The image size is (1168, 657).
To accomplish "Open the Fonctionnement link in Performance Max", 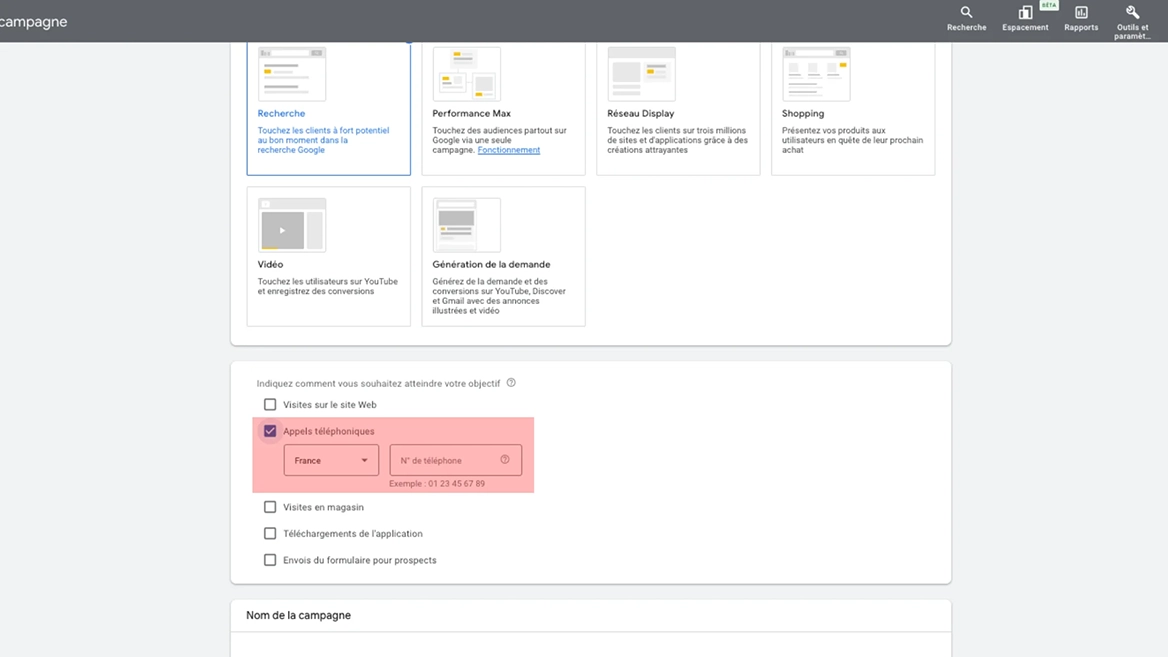I will point(509,150).
